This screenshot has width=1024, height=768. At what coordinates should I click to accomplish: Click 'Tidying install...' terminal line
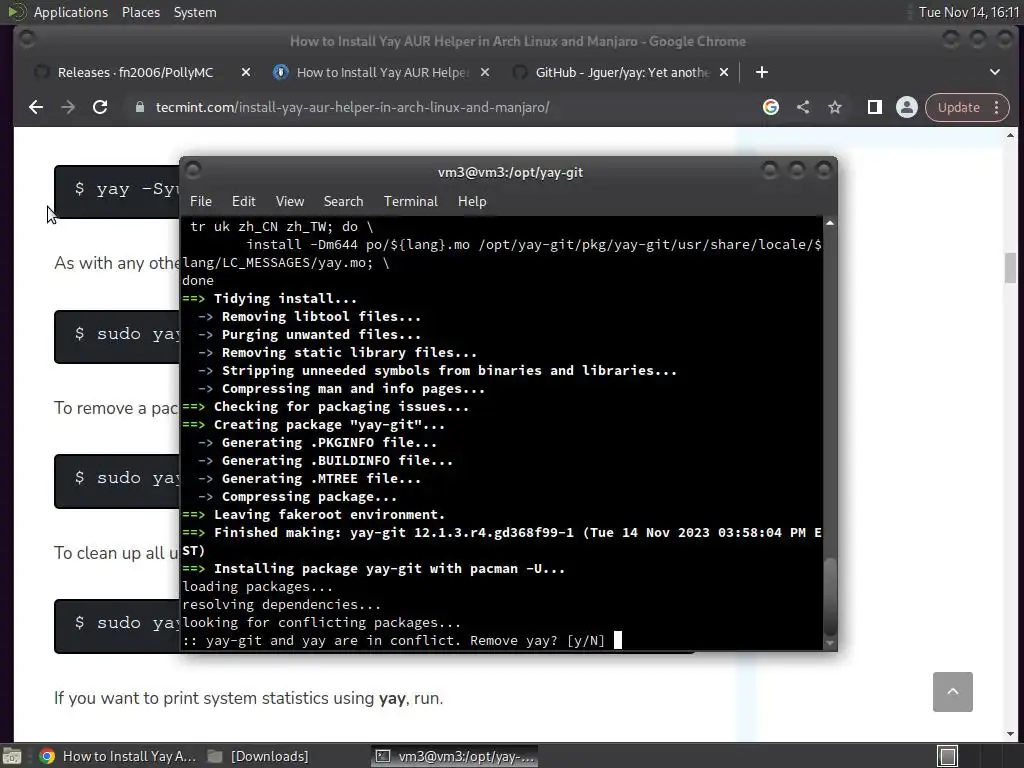pyautogui.click(x=270, y=298)
